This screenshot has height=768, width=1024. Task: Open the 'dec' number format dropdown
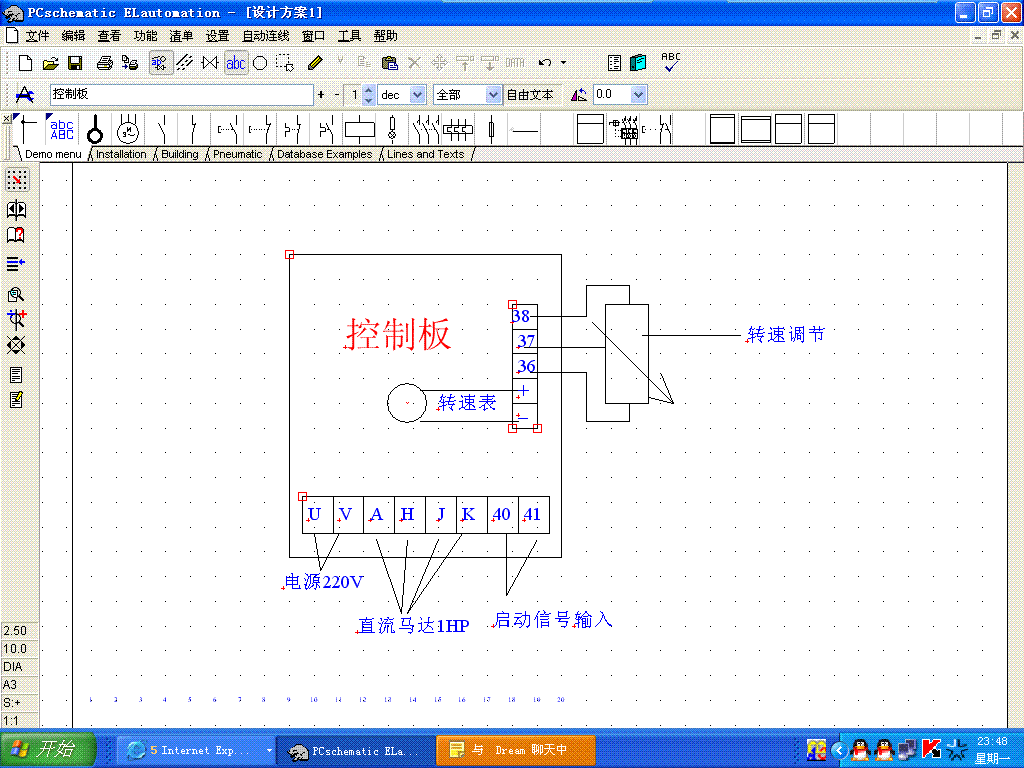coord(418,95)
